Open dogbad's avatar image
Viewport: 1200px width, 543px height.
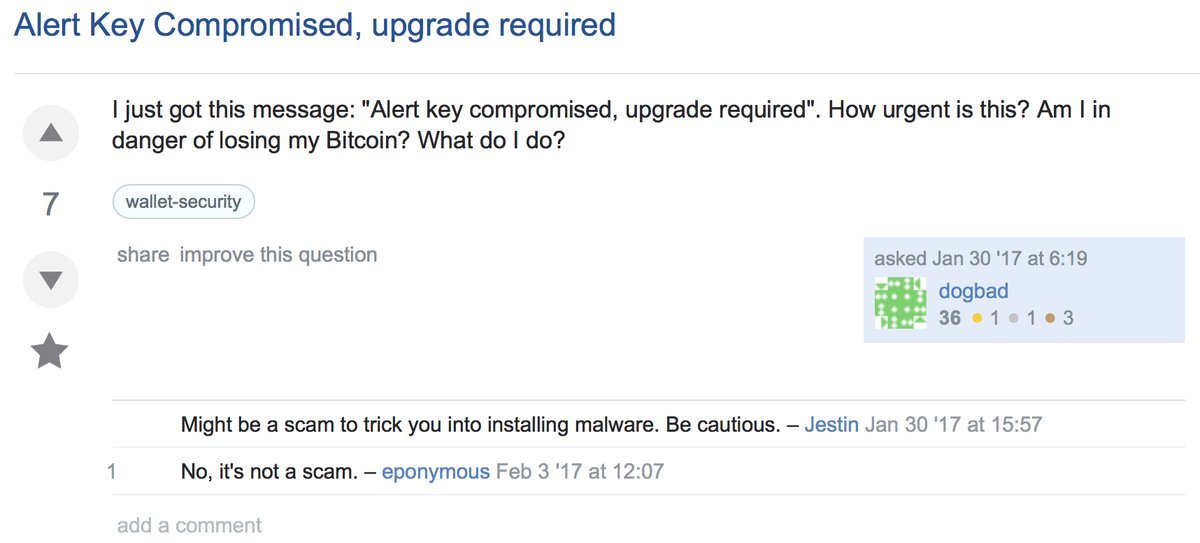(x=900, y=305)
